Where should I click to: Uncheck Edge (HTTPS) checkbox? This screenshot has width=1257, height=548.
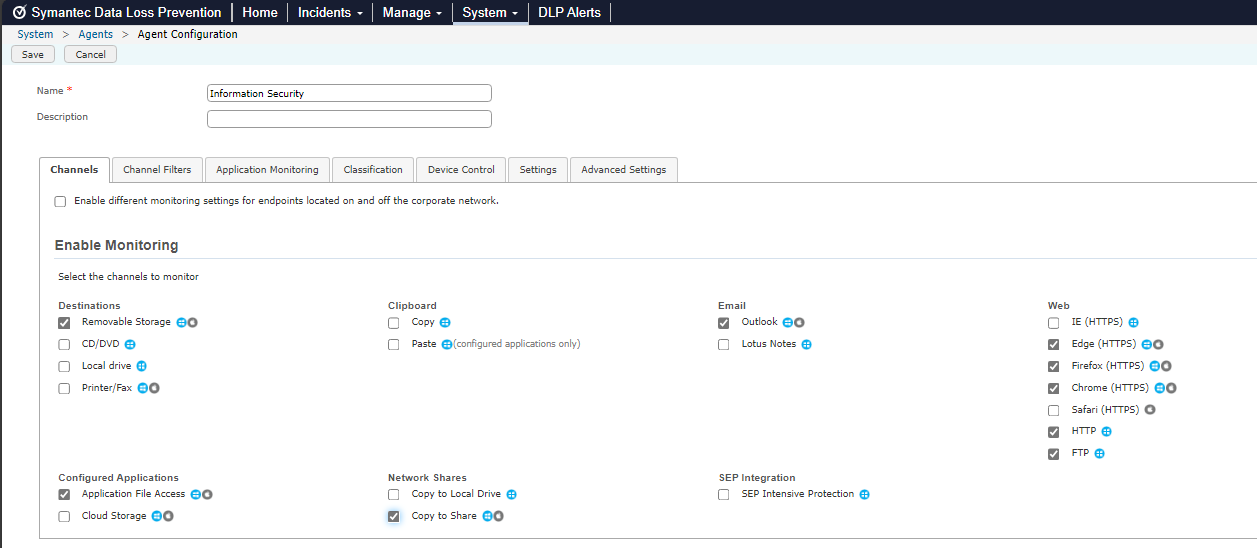(x=1054, y=345)
